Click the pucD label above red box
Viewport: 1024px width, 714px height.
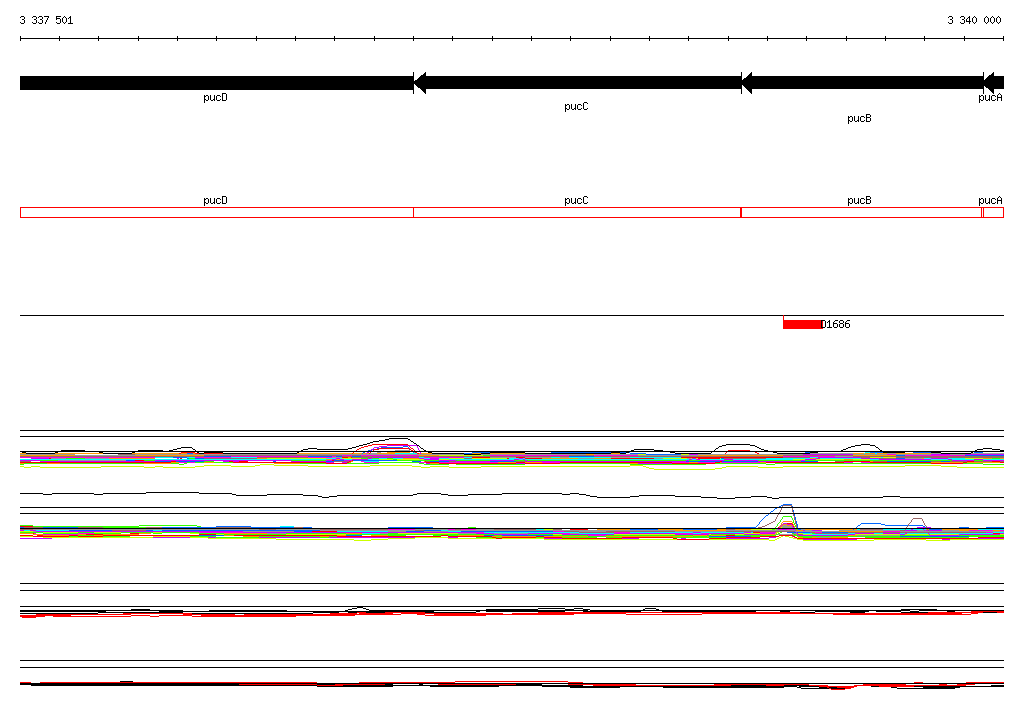click(x=216, y=201)
